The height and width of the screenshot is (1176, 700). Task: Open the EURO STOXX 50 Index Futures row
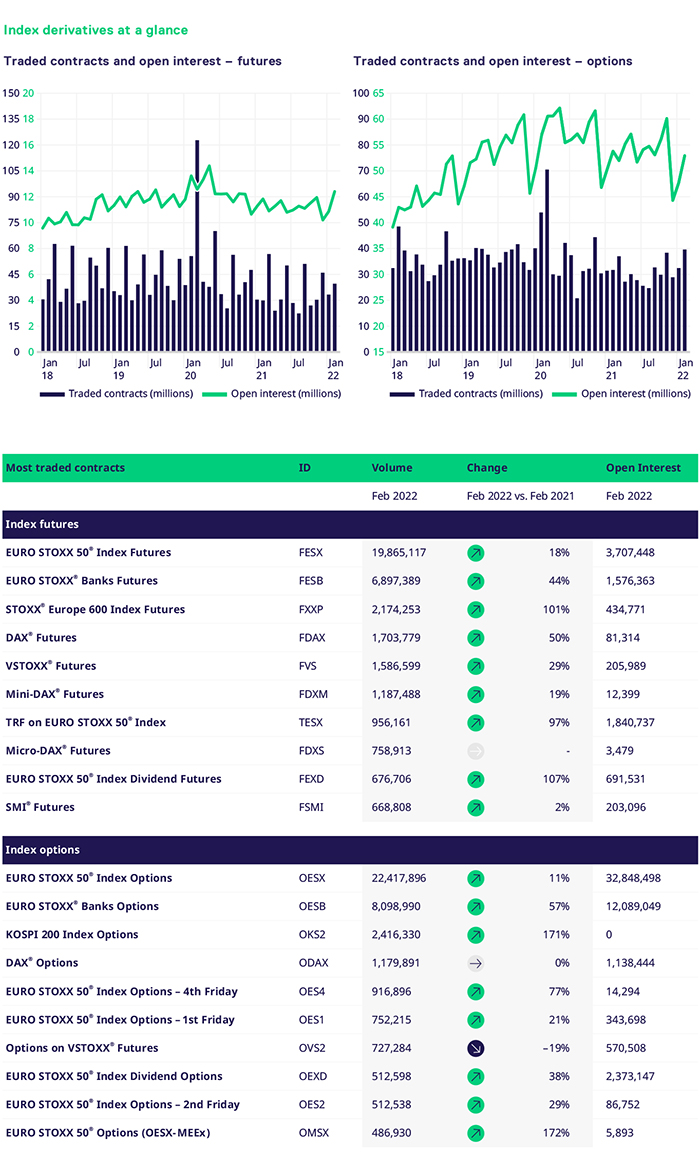[88, 553]
